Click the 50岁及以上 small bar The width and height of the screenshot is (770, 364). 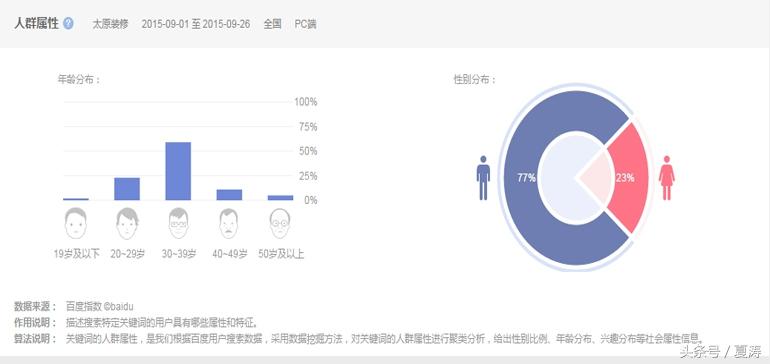280,197
